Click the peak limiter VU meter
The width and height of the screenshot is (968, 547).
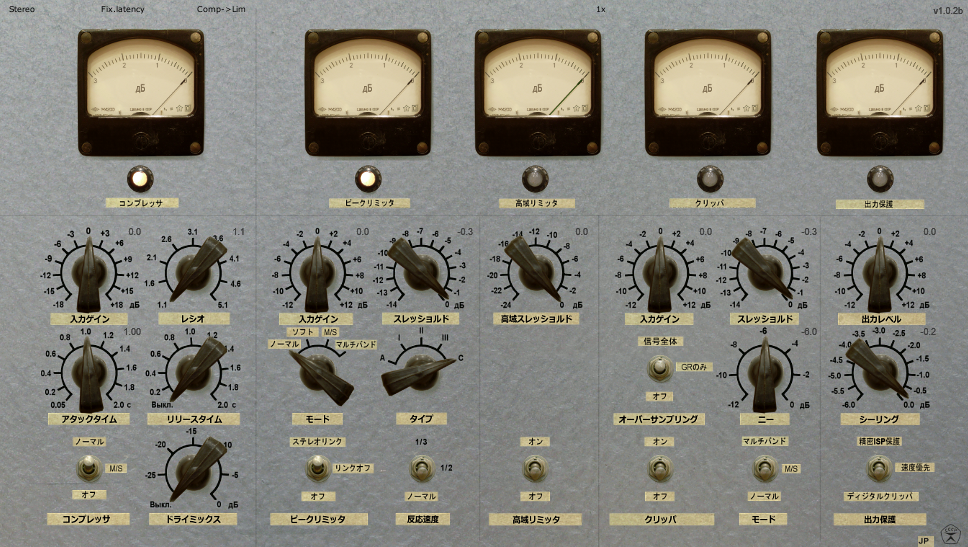(x=367, y=92)
